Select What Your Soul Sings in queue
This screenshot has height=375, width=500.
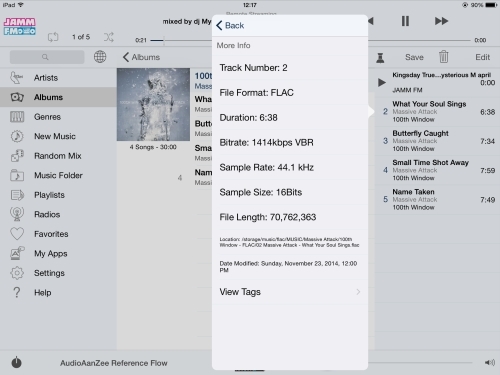tap(437, 112)
